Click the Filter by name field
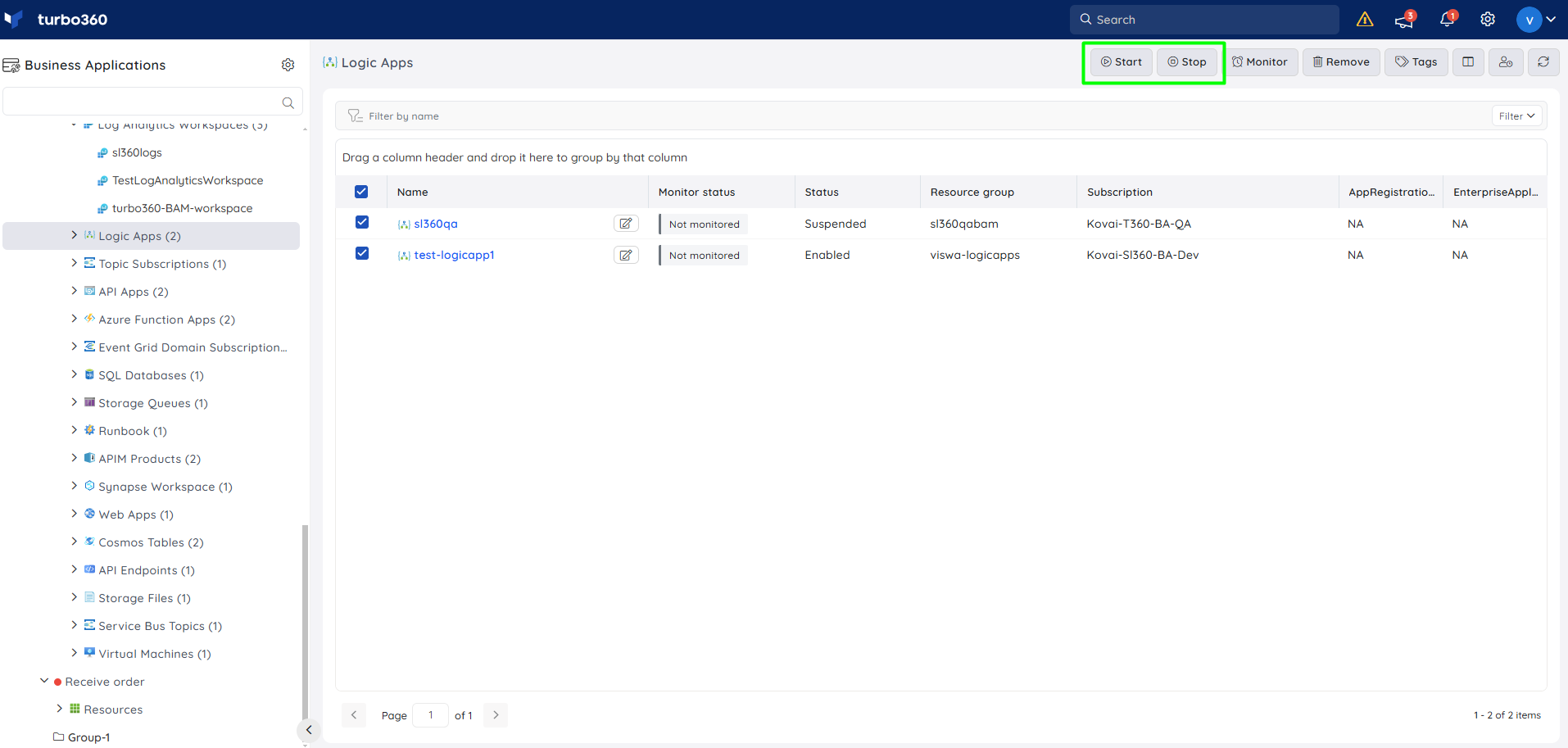The image size is (1568, 748). [913, 116]
